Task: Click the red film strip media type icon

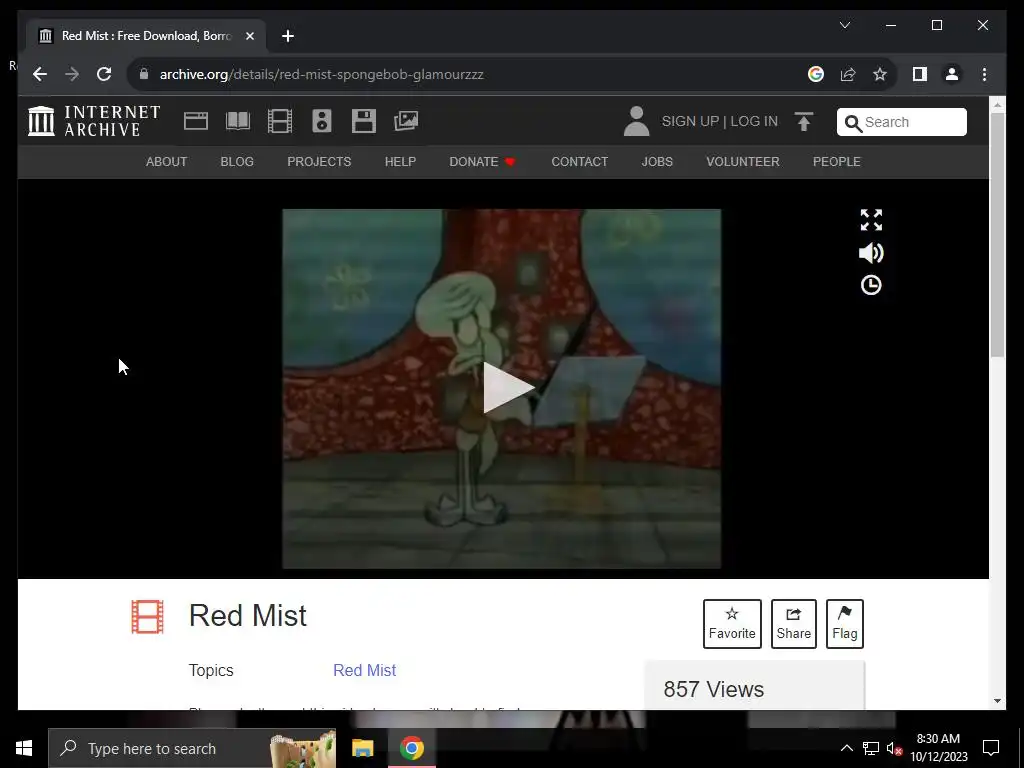Action: point(148,617)
